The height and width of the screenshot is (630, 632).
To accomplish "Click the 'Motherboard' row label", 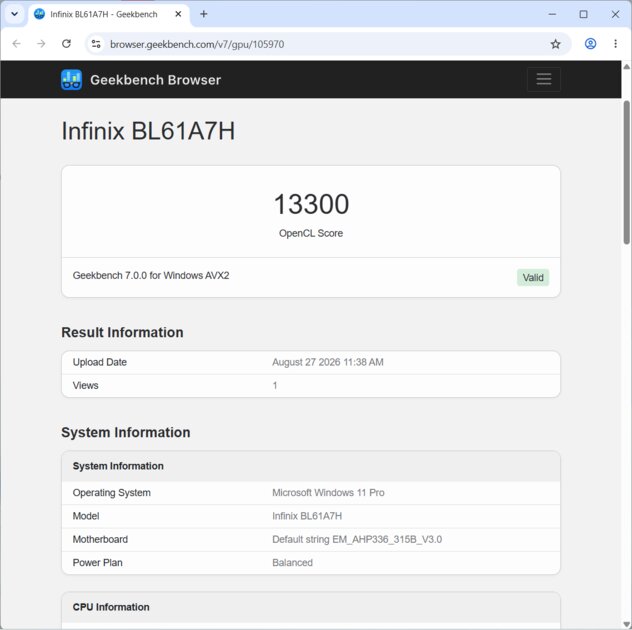I will coord(100,539).
